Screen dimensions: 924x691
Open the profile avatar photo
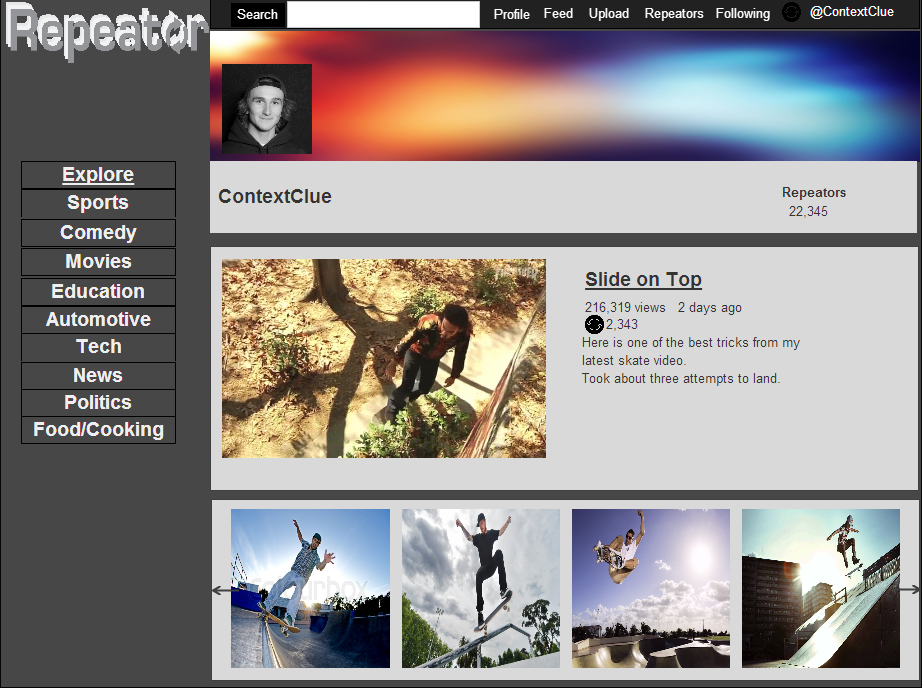click(x=267, y=109)
